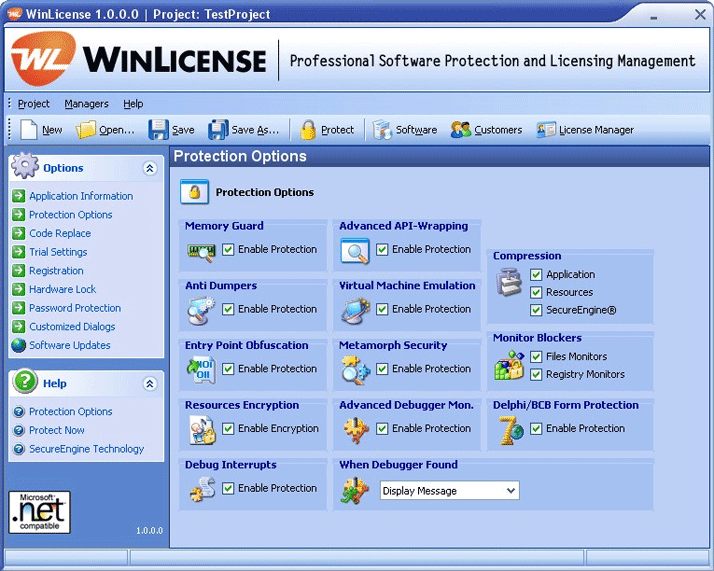Click the Save As toolbar icon
The height and width of the screenshot is (571, 714).
218,130
